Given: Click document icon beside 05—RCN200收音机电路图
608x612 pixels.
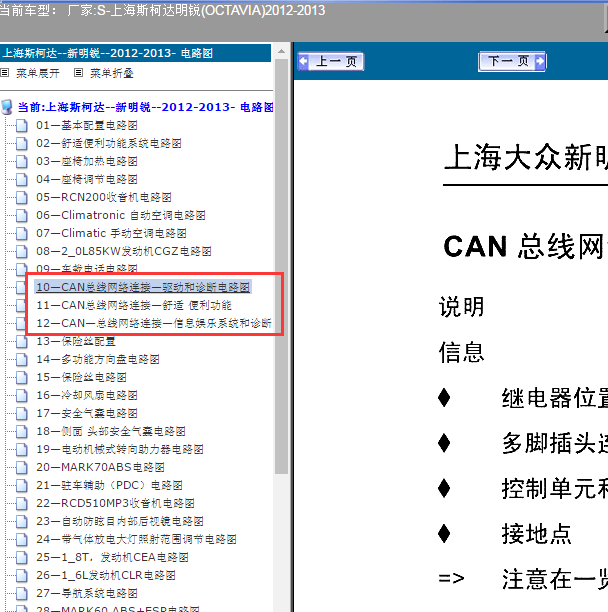Looking at the screenshot, I should point(22,197).
